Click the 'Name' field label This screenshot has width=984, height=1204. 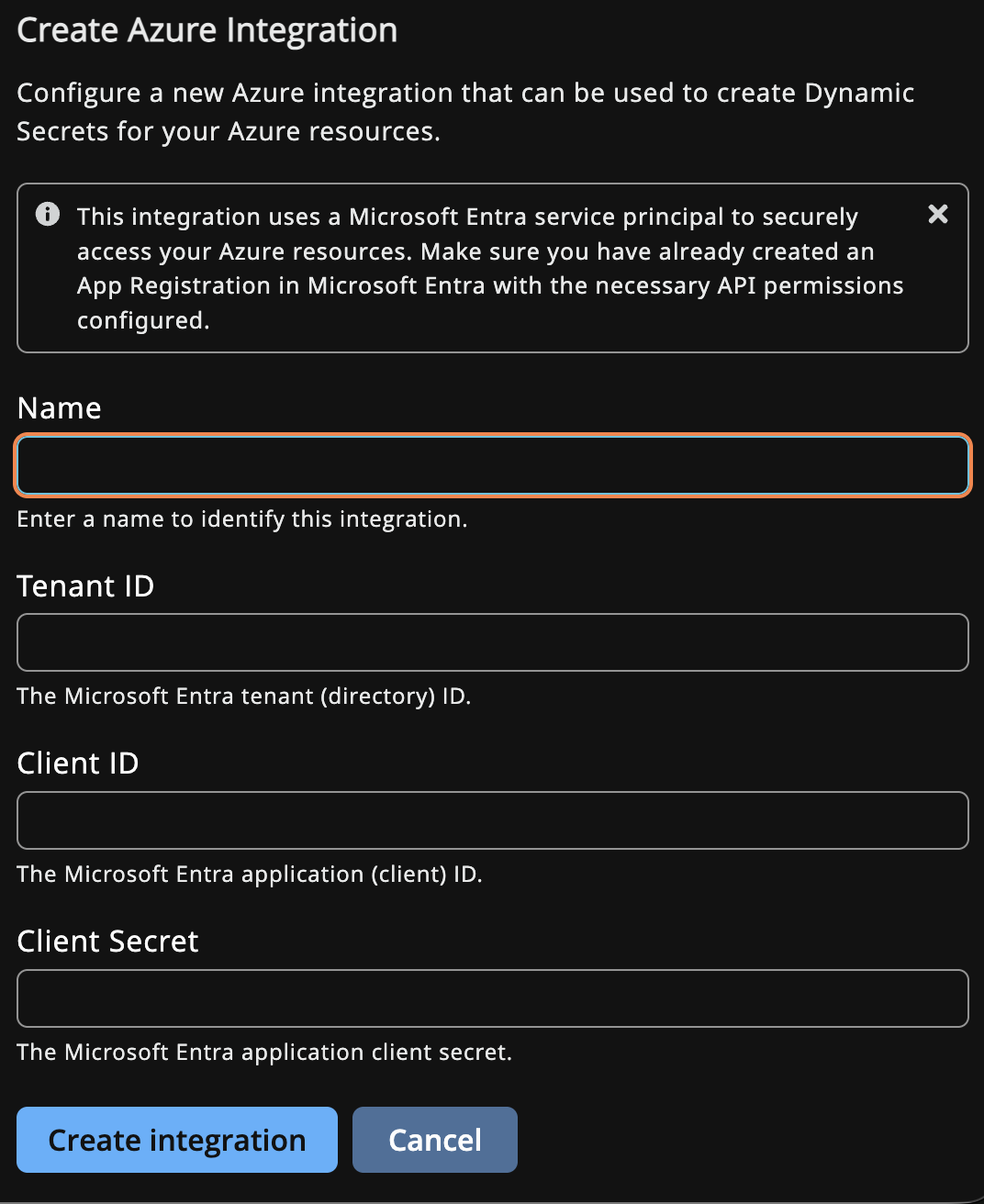[60, 408]
